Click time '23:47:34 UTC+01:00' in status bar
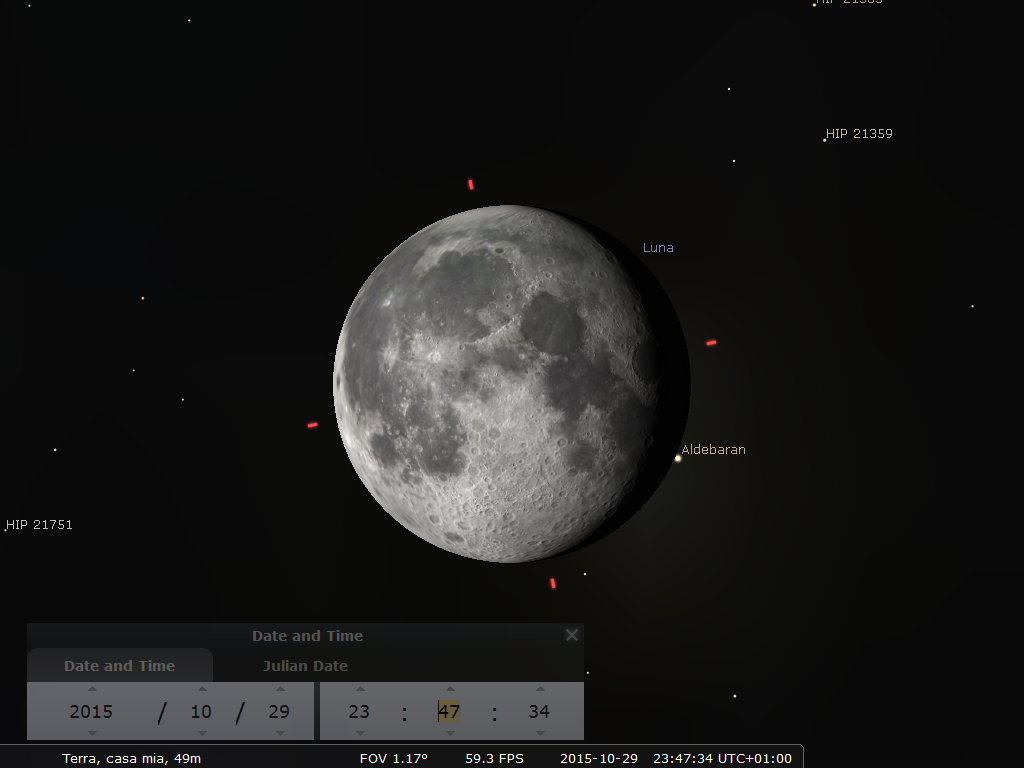The image size is (1024, 768). point(722,758)
